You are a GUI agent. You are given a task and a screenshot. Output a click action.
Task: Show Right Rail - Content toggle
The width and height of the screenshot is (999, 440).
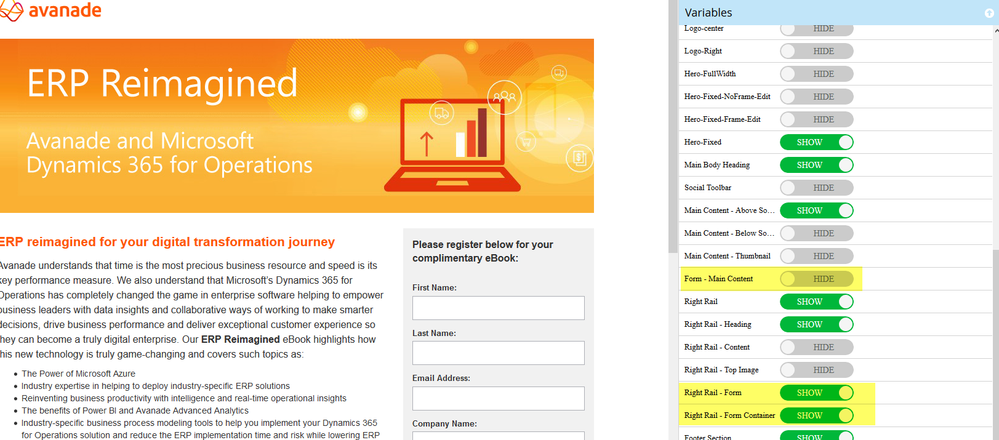(816, 347)
